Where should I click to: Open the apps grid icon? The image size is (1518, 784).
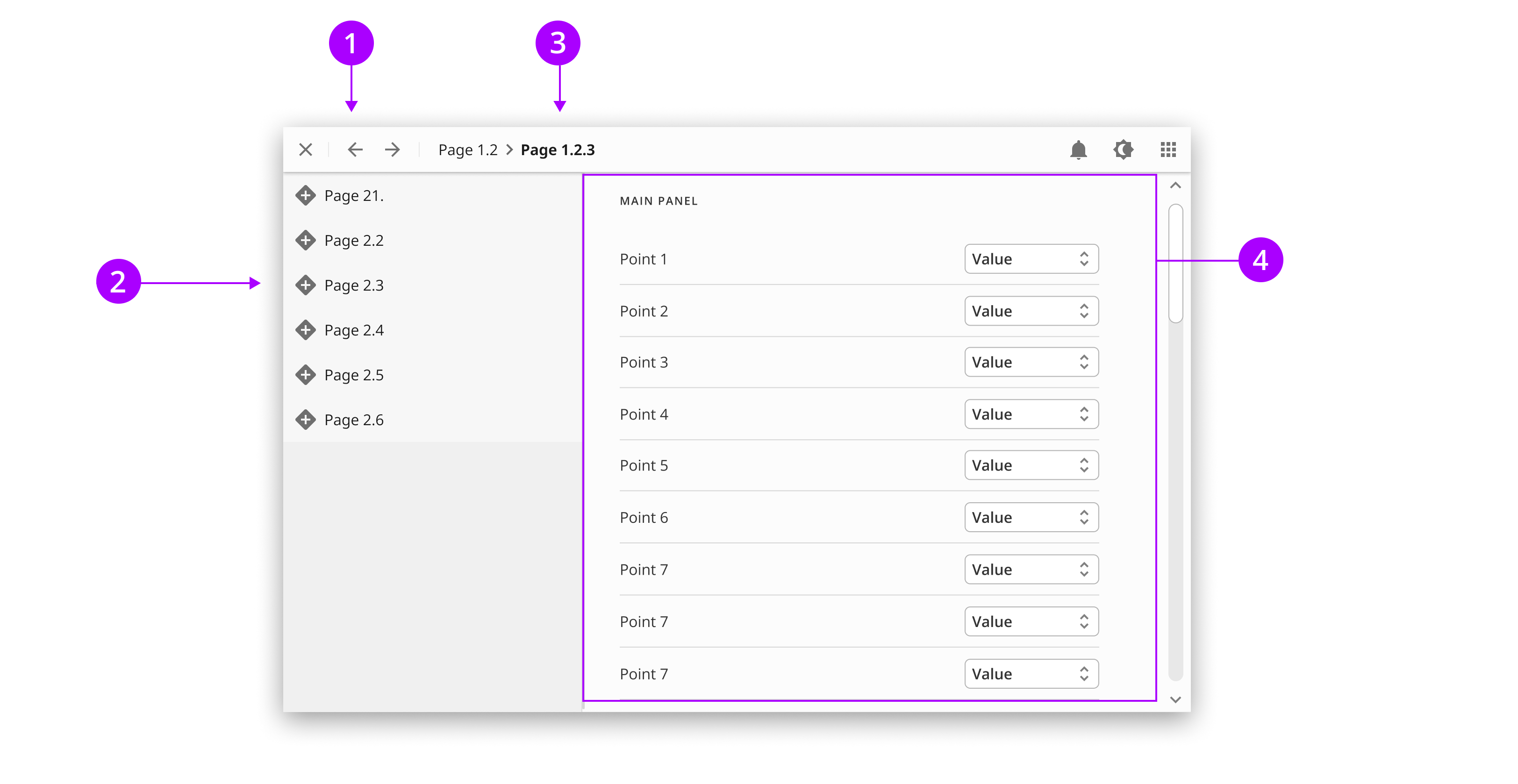1168,150
